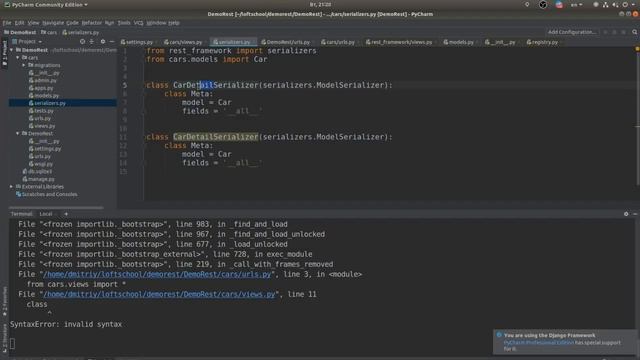
Task: Expand External Libraries node
Action: 11,187
